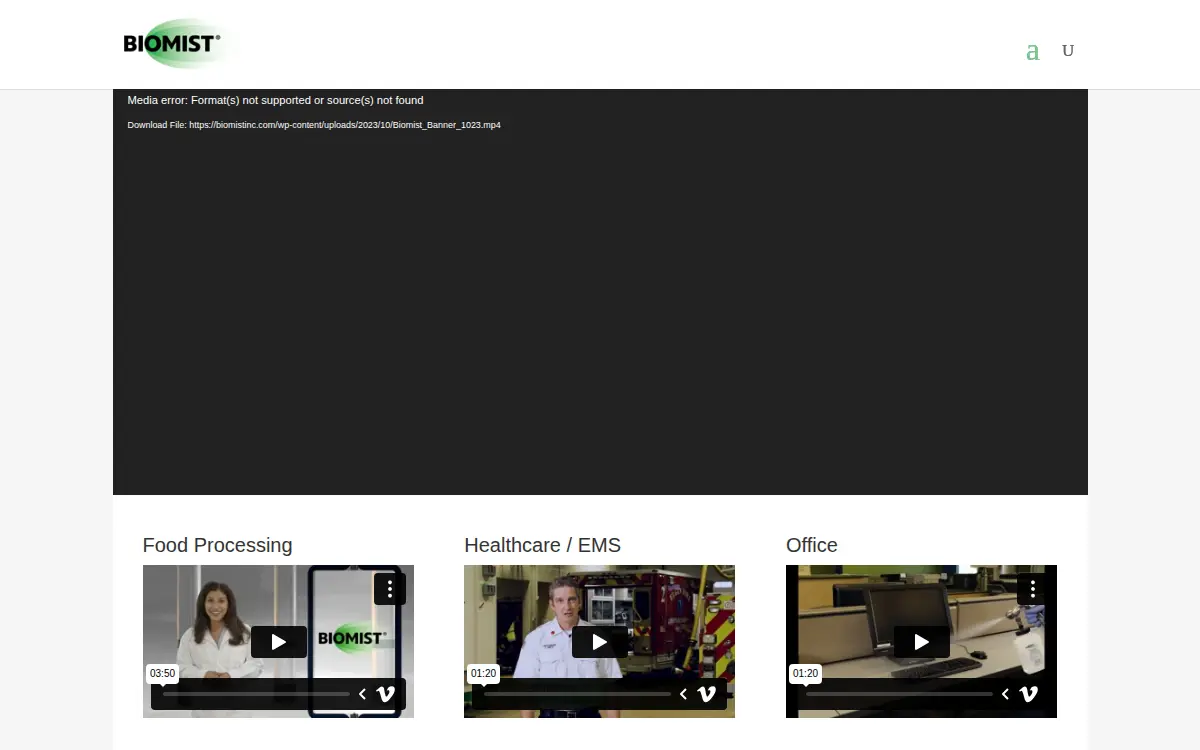This screenshot has height=750, width=1200.
Task: Click the green 'a' icon in header
Action: (x=1033, y=51)
